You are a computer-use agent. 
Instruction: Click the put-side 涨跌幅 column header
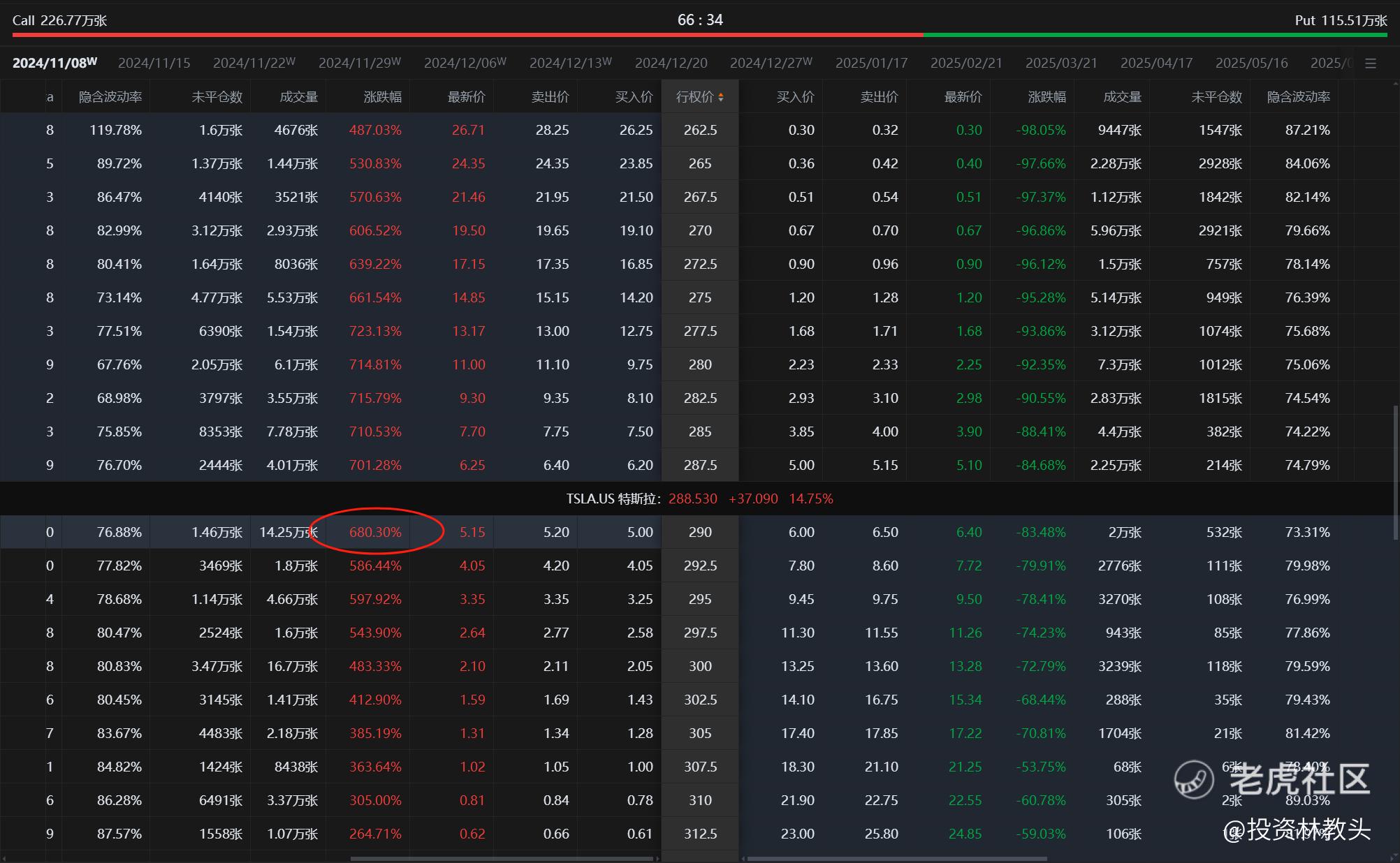click(x=1047, y=97)
